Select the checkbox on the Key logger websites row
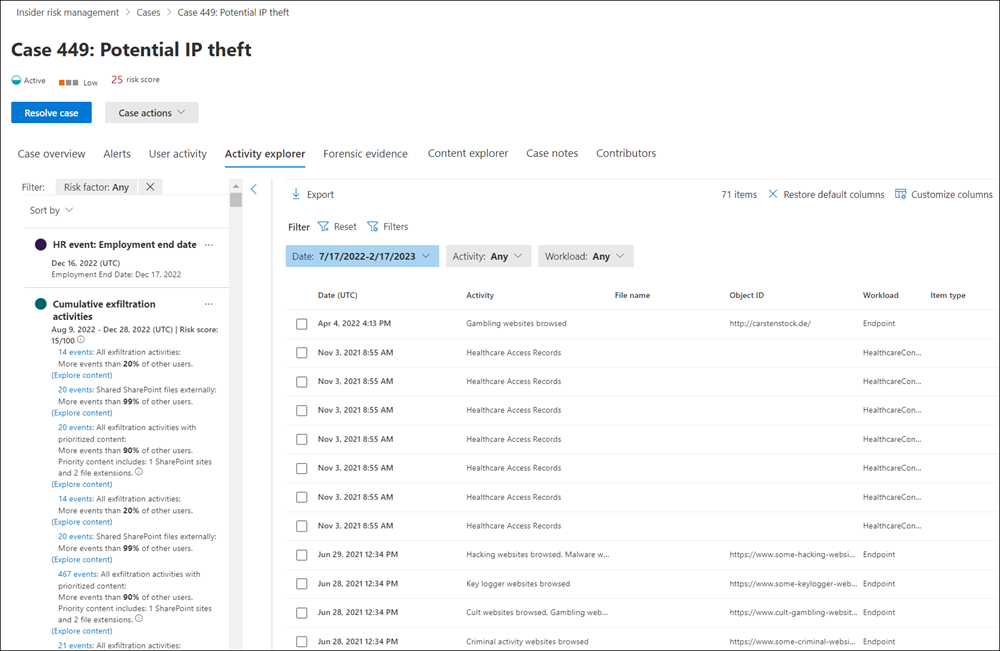1000x651 pixels. (301, 583)
